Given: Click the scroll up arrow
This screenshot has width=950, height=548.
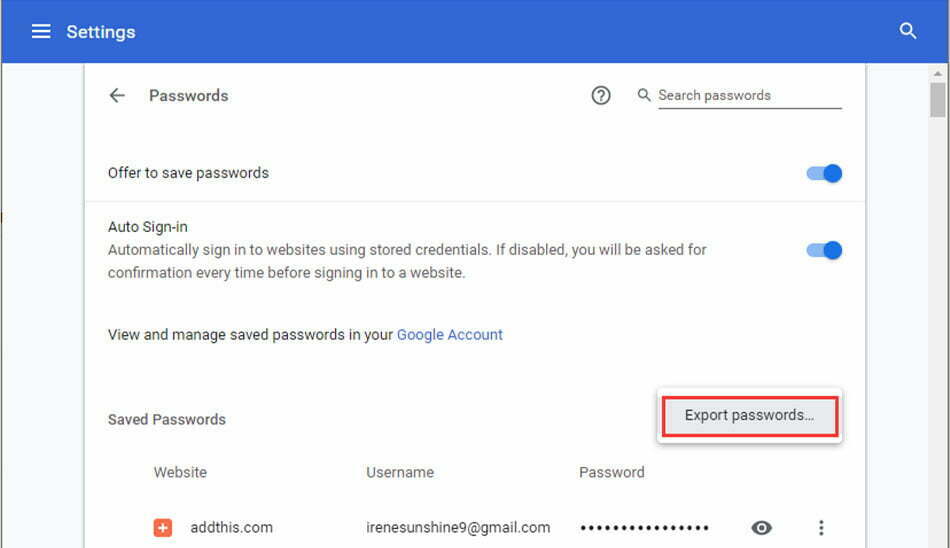Looking at the screenshot, I should pos(937,73).
